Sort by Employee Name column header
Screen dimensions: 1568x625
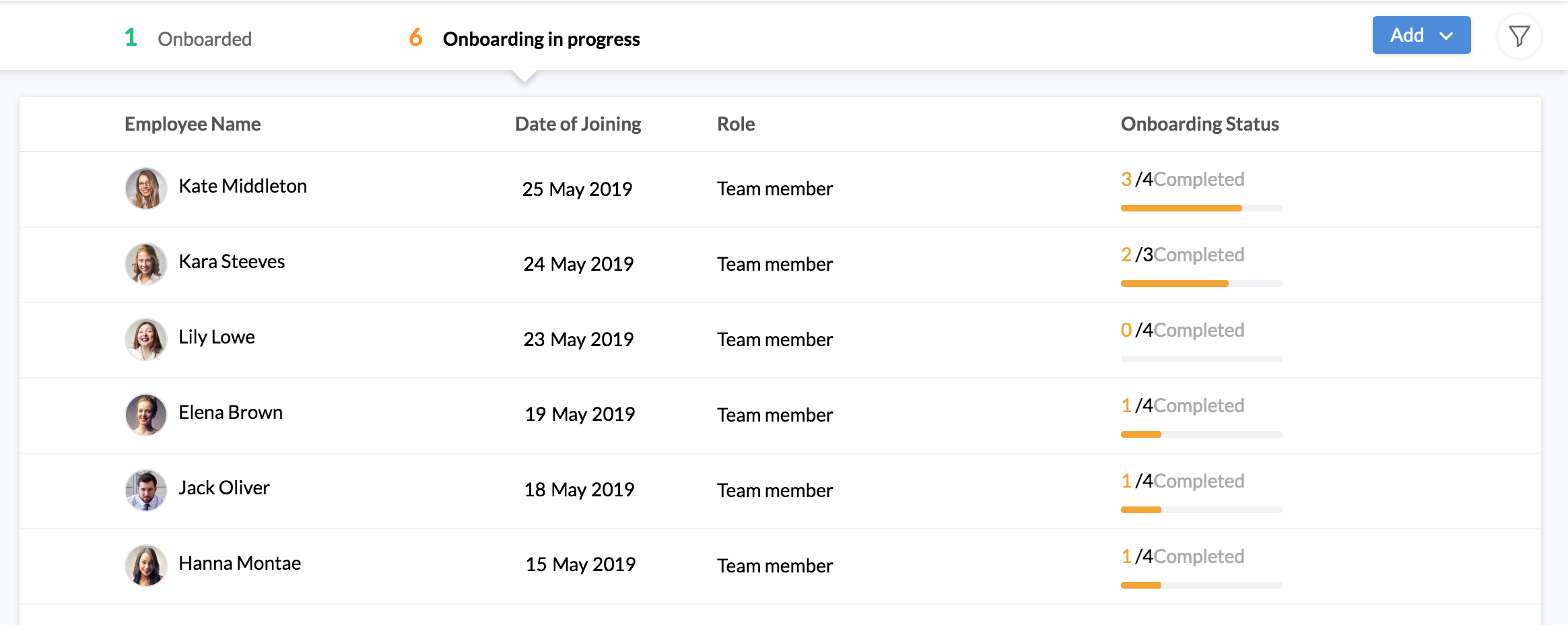point(193,124)
